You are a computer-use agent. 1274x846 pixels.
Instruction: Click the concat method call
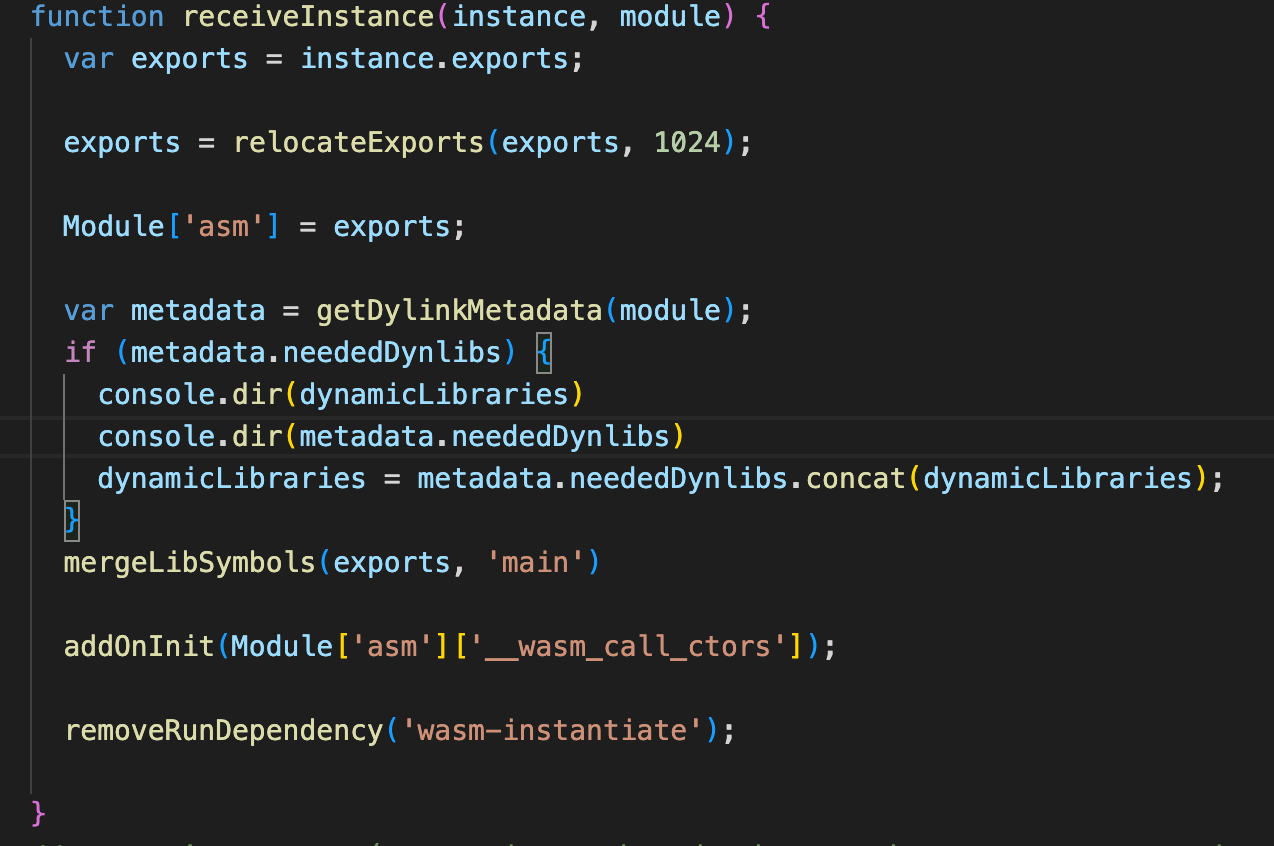(856, 479)
